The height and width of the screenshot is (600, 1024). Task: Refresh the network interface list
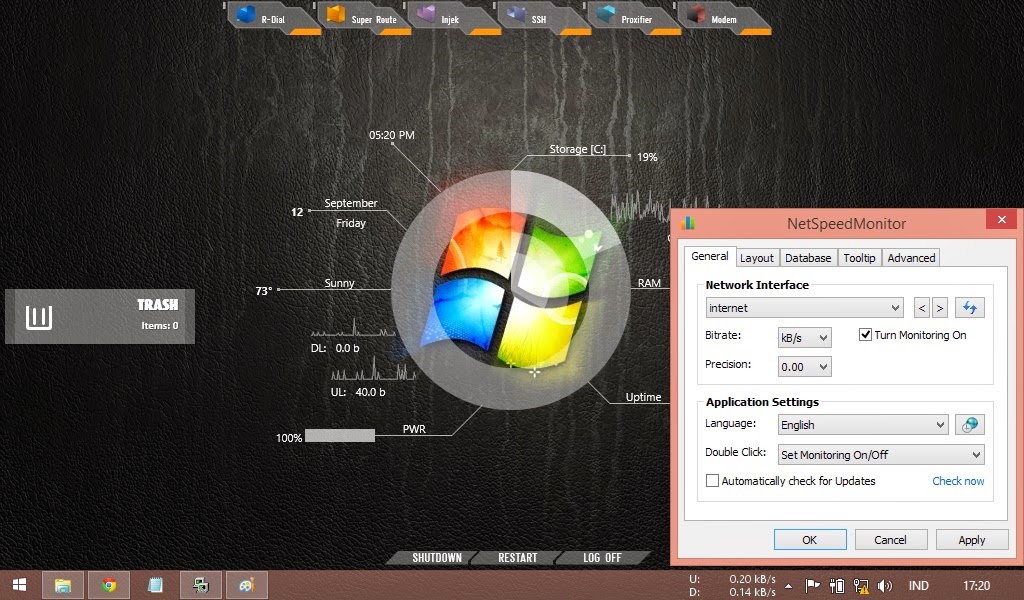pyautogui.click(x=970, y=308)
